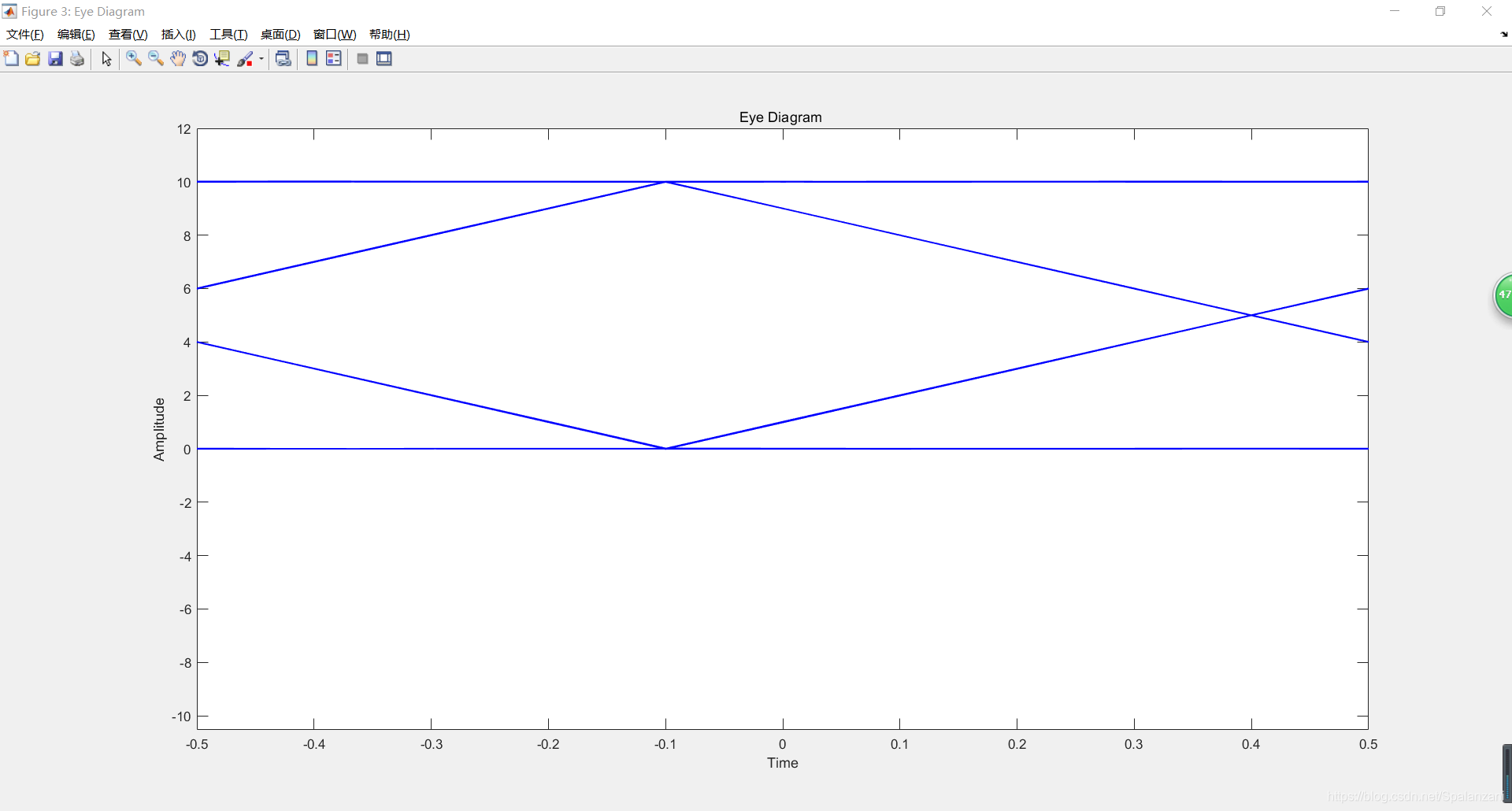The width and height of the screenshot is (1512, 811).
Task: Click the 0.4 x-axis tick label
Action: [x=1251, y=744]
